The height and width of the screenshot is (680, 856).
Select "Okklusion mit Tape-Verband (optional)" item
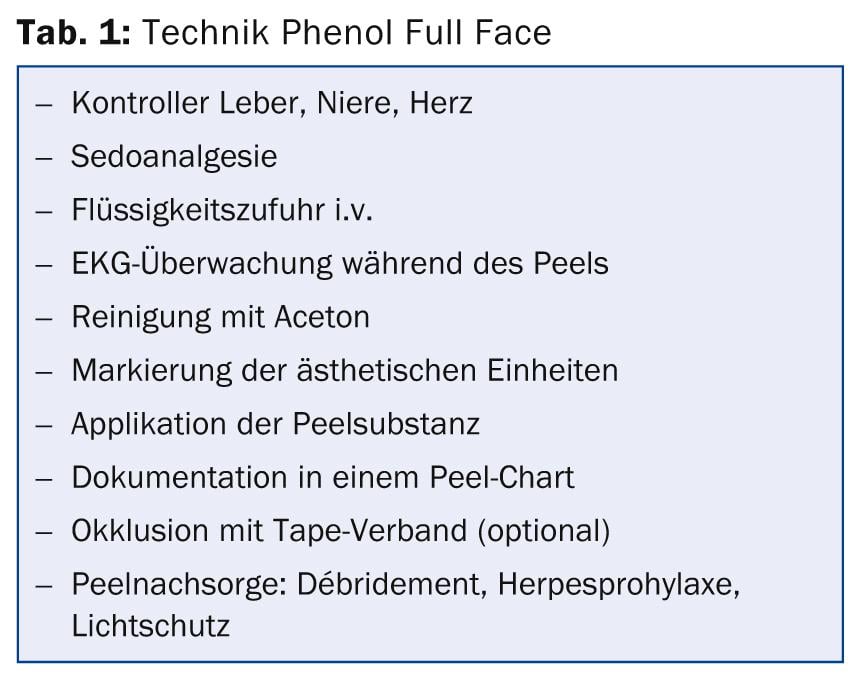[x=340, y=530]
